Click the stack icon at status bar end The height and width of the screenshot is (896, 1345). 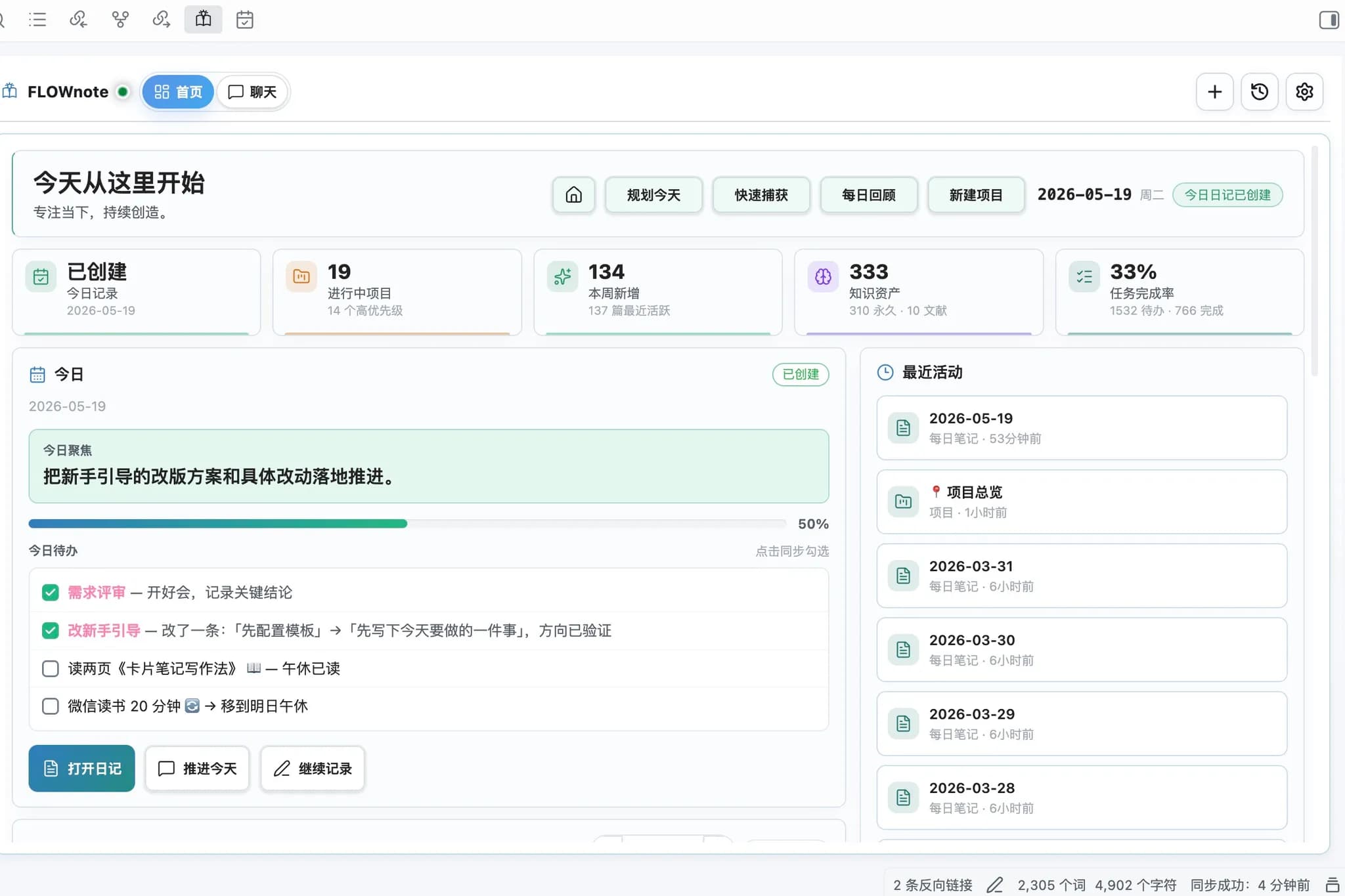[1333, 885]
